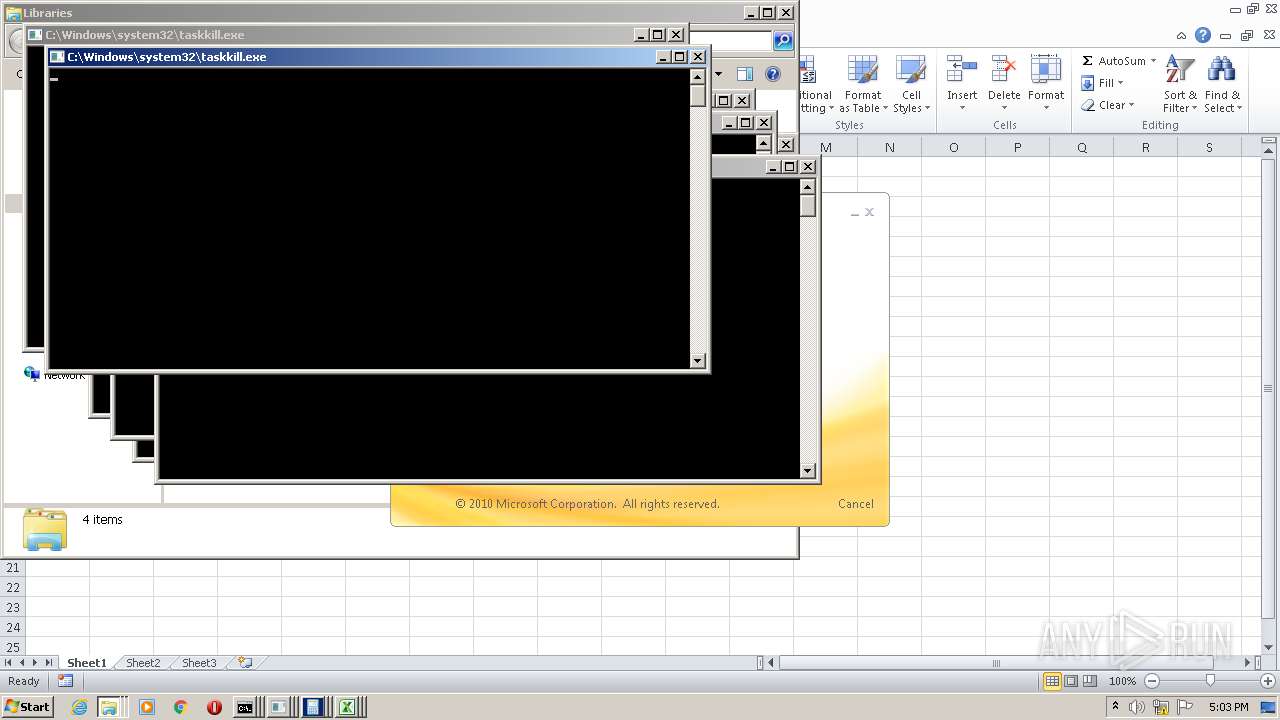Screen dimensions: 1280x720
Task: Switch to Page Layout view in status bar
Action: point(1071,681)
